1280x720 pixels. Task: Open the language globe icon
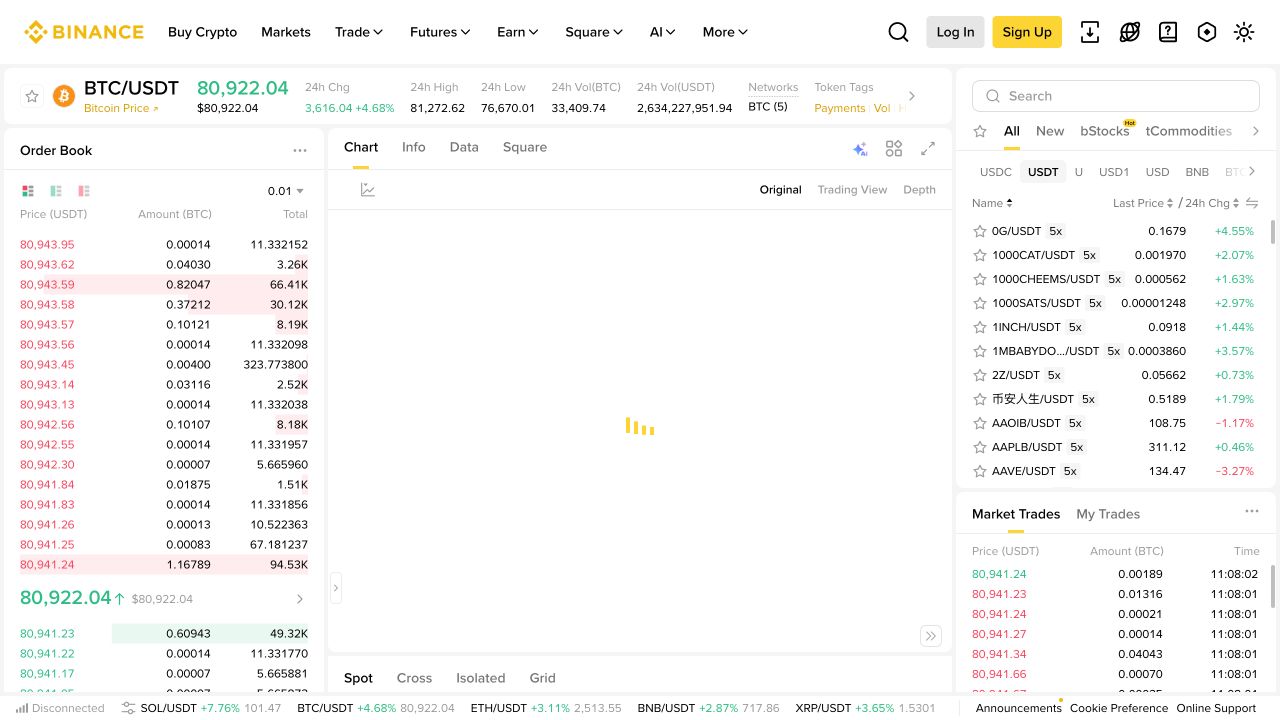click(1130, 32)
